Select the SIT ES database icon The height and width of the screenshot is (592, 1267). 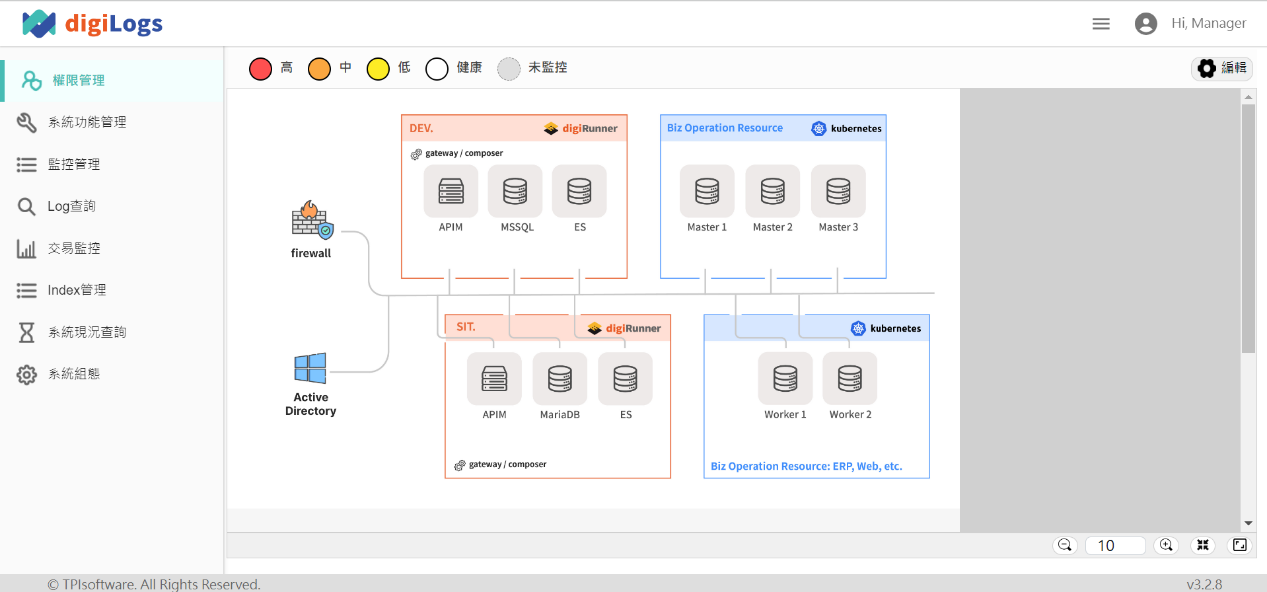pos(625,379)
